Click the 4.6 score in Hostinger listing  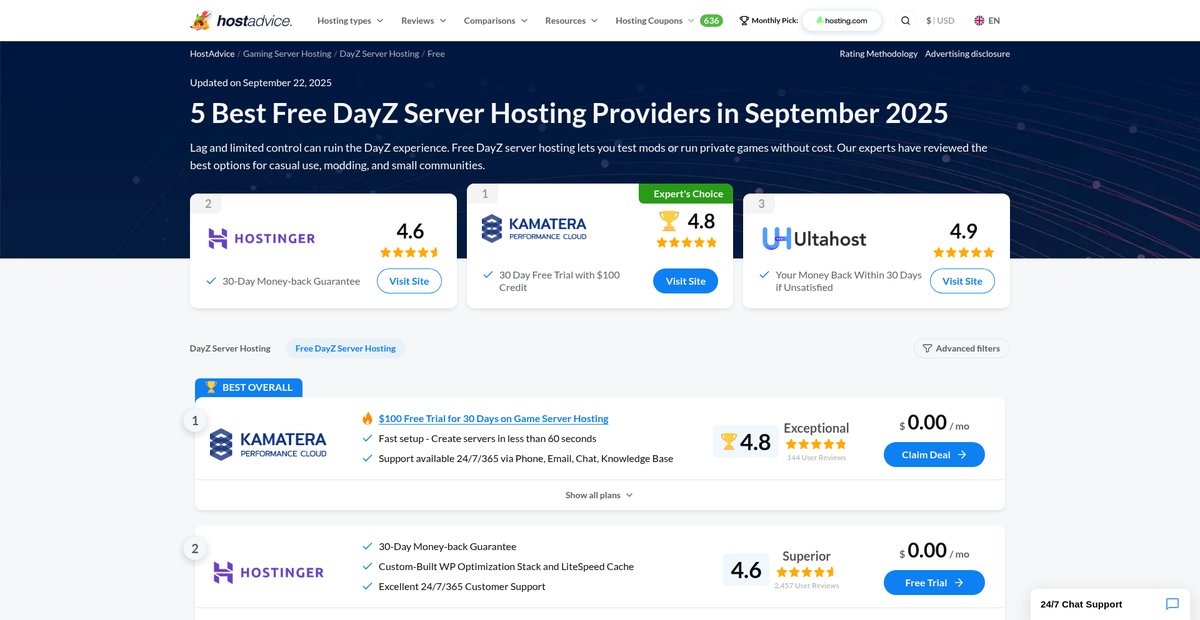pyautogui.click(x=746, y=570)
